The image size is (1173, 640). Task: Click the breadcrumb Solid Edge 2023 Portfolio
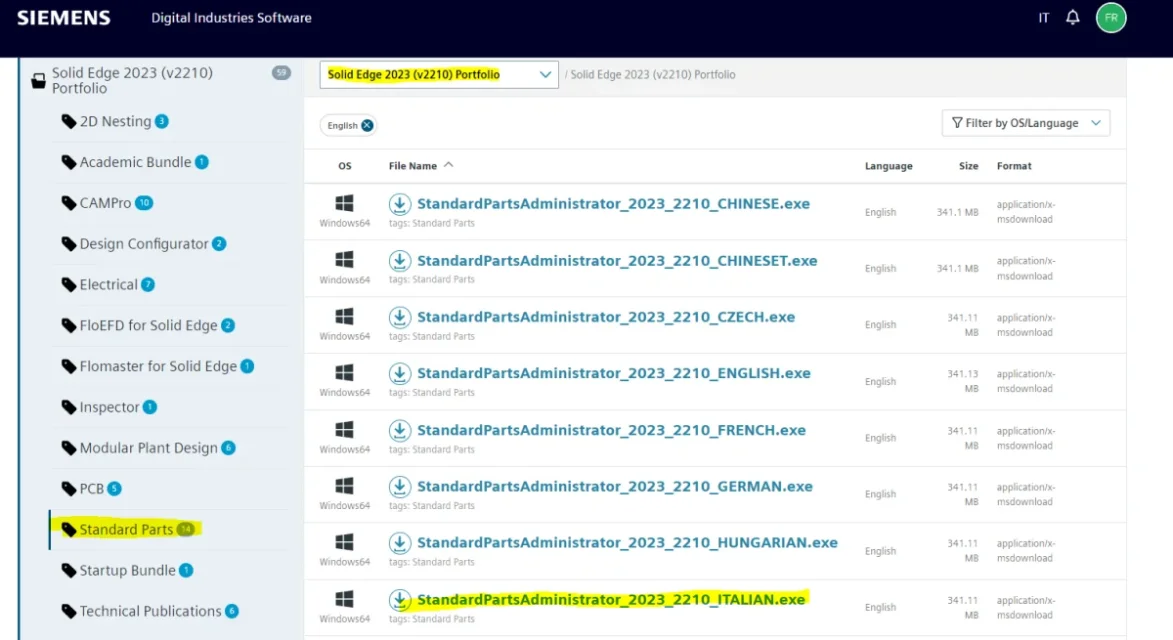652,75
